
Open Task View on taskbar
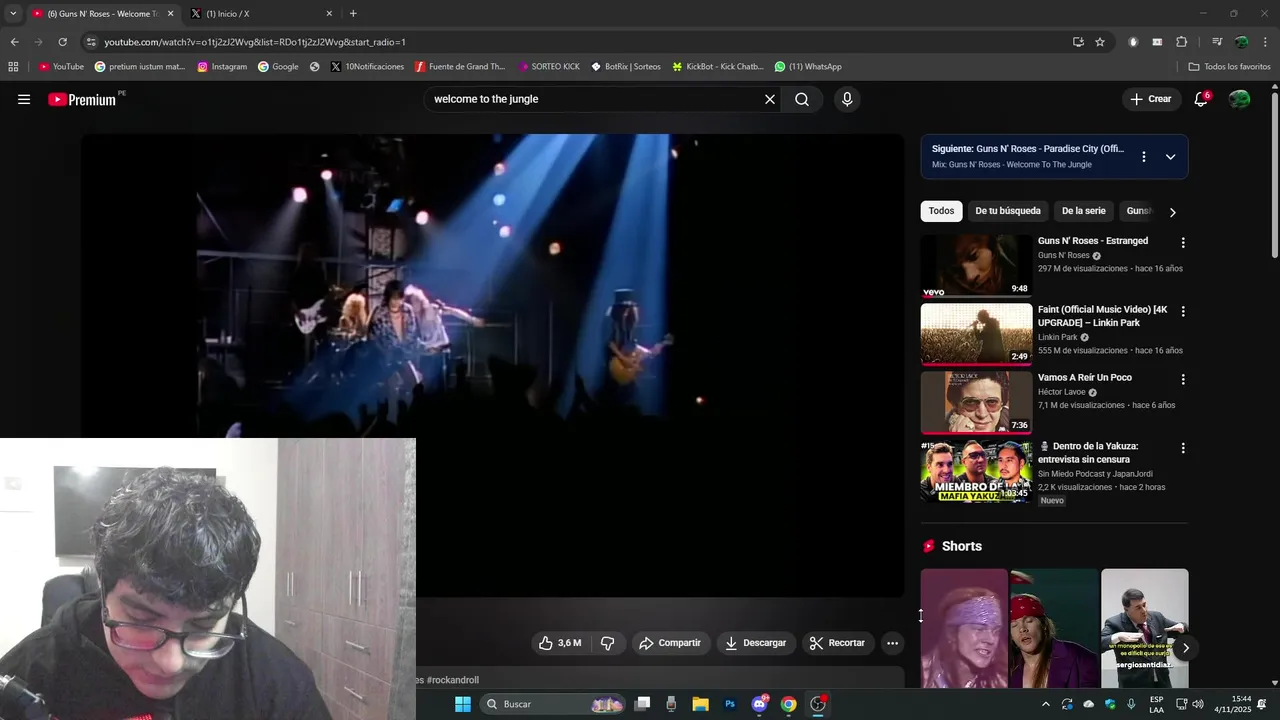(x=643, y=704)
